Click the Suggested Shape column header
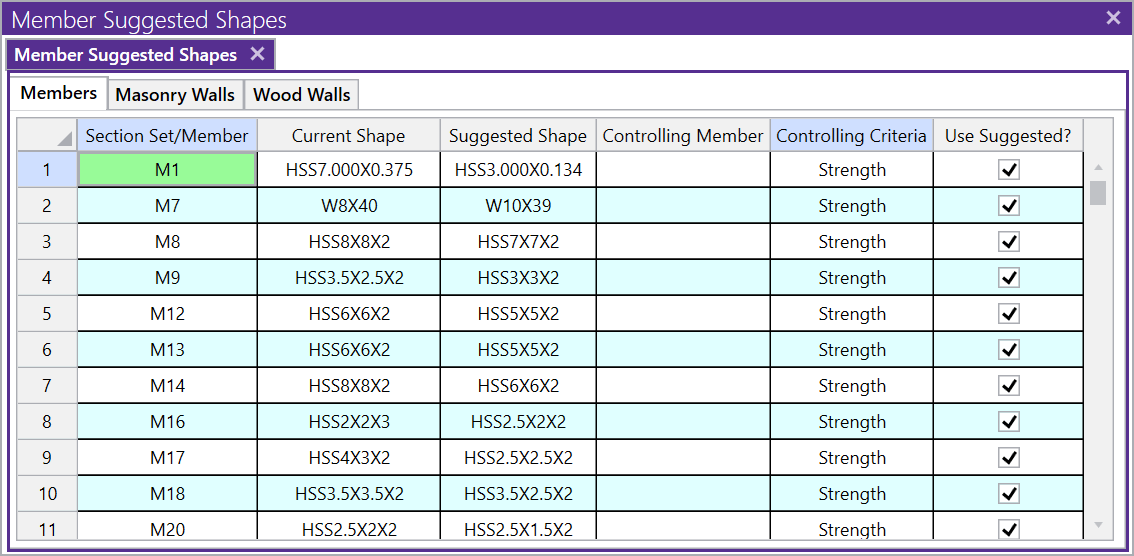Screen dimensions: 1134x556 pos(518,136)
